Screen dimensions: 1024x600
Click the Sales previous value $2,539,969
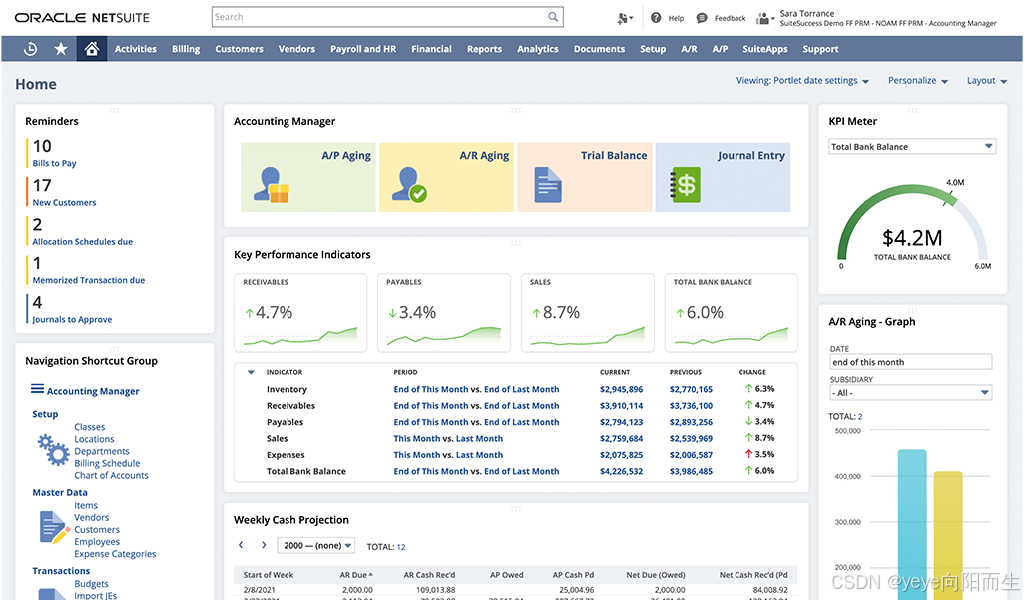[691, 439]
